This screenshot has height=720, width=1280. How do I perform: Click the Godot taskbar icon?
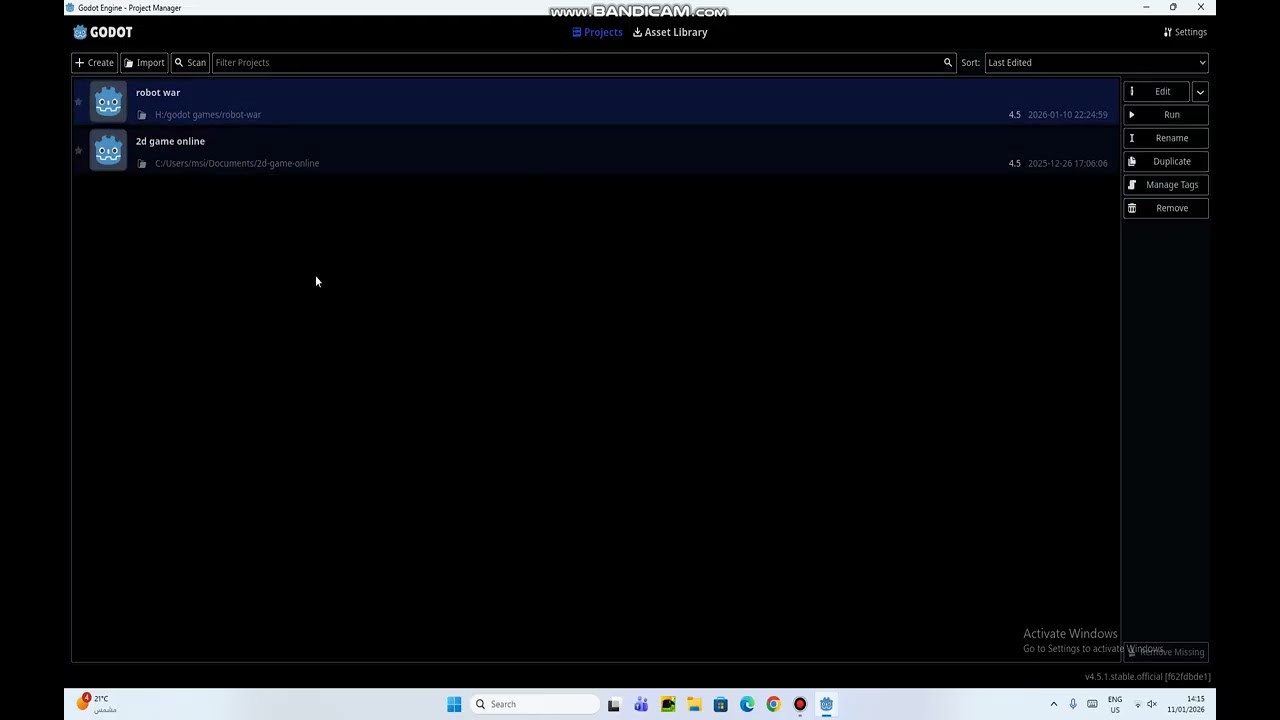click(x=826, y=704)
